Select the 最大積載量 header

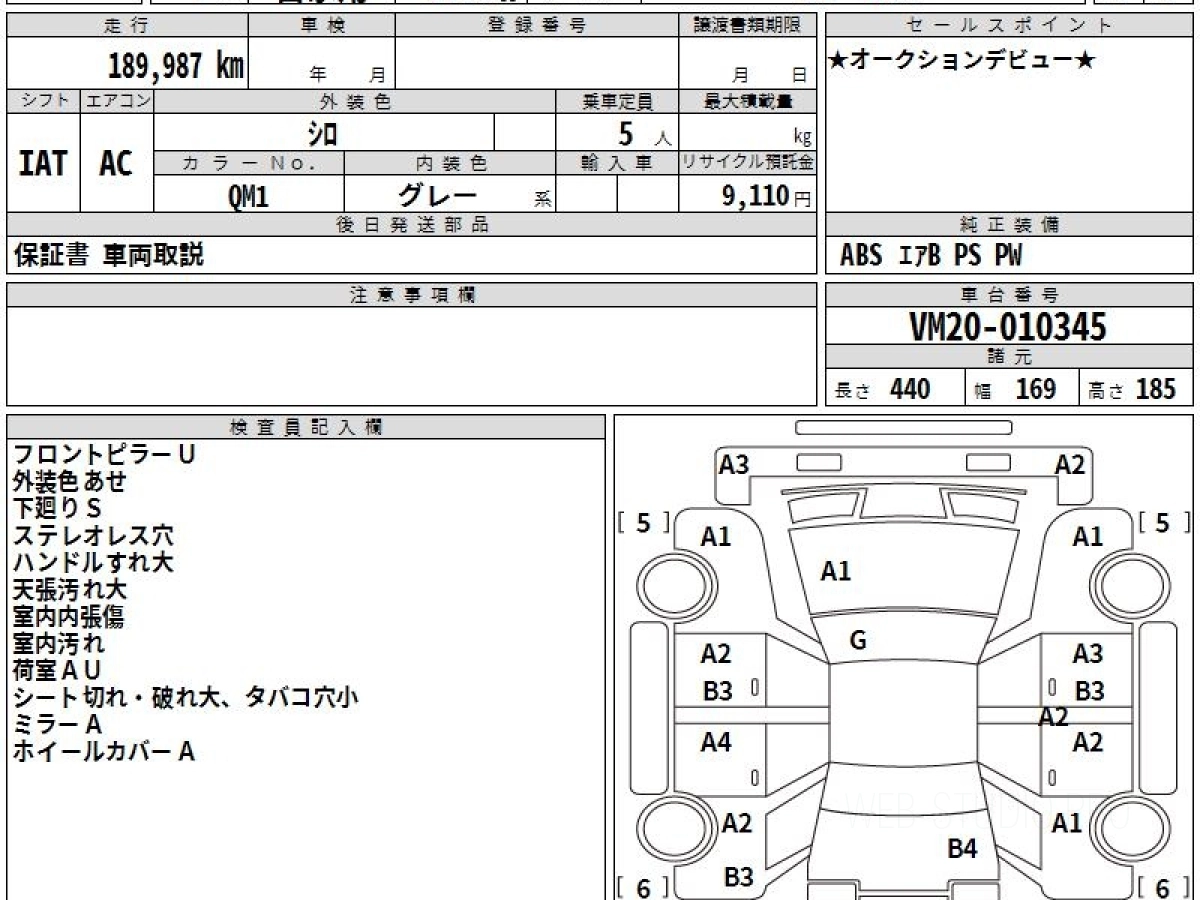tap(747, 101)
